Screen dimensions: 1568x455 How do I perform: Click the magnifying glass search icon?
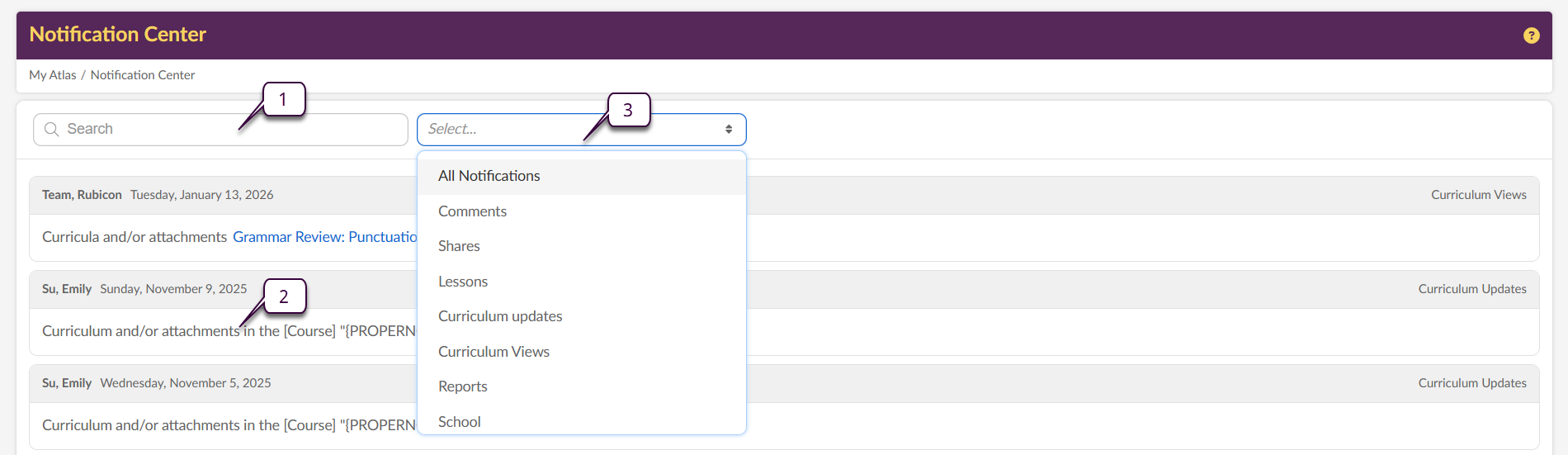pyautogui.click(x=51, y=130)
